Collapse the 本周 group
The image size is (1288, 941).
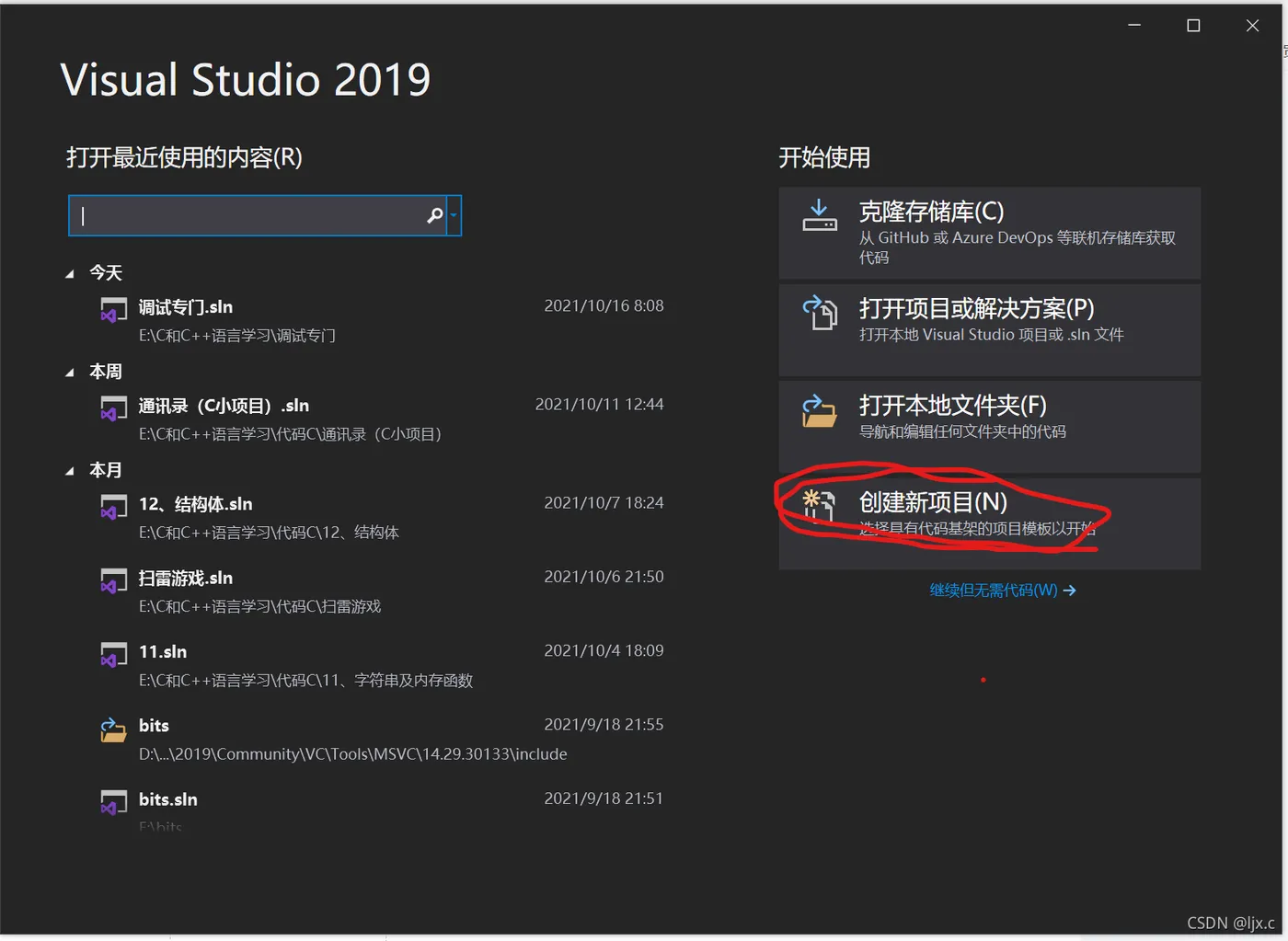70,373
